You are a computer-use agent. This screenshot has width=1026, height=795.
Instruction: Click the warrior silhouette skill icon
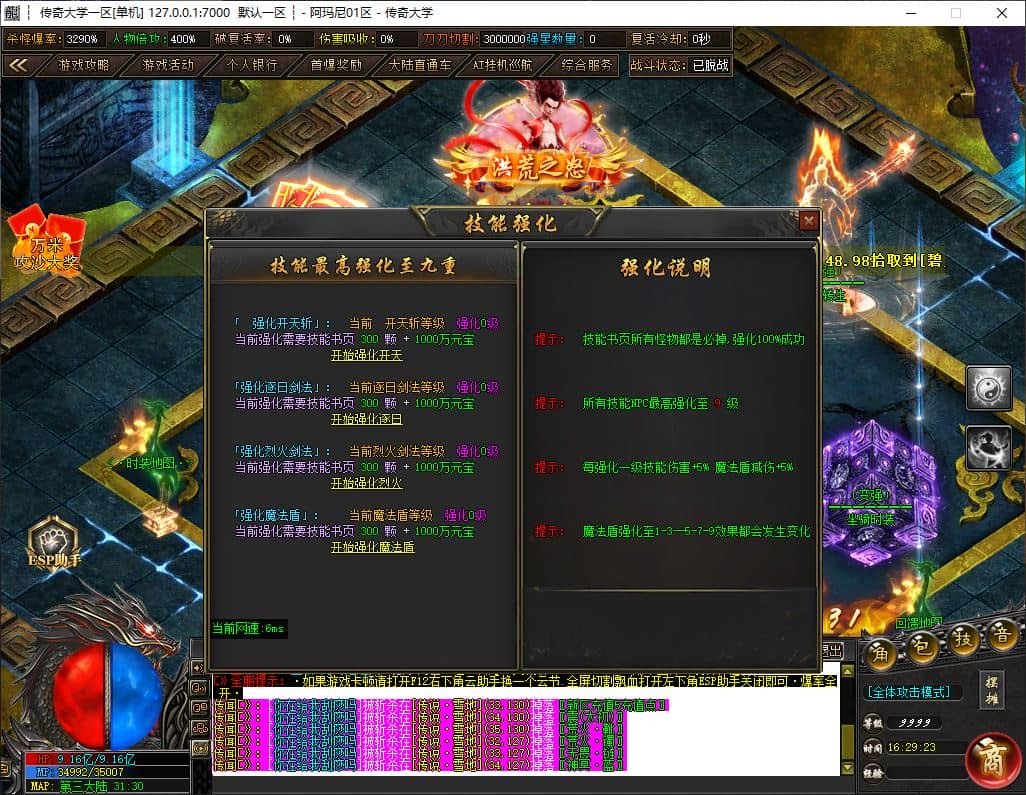pyautogui.click(x=989, y=448)
